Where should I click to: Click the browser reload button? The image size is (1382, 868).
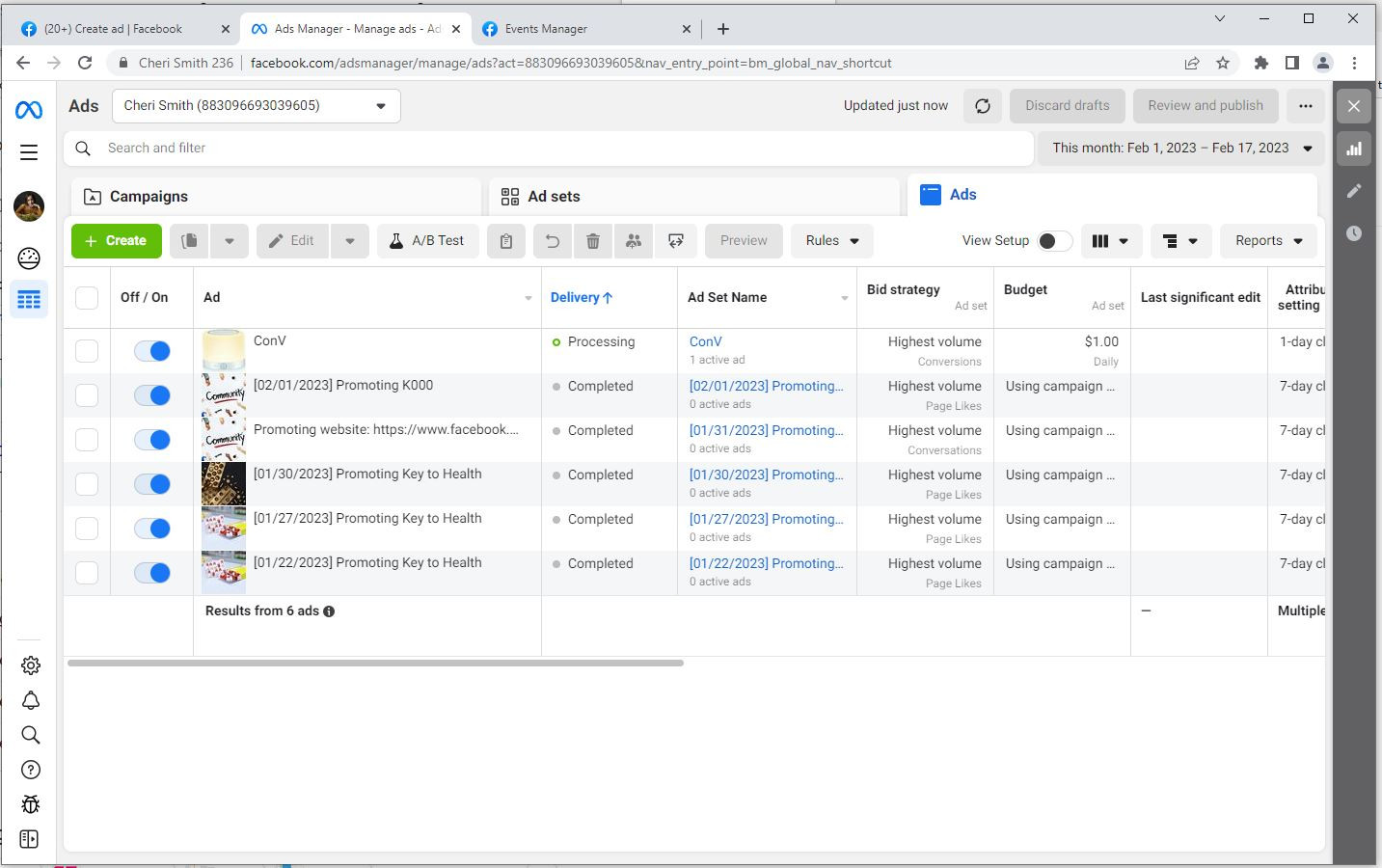(x=85, y=63)
